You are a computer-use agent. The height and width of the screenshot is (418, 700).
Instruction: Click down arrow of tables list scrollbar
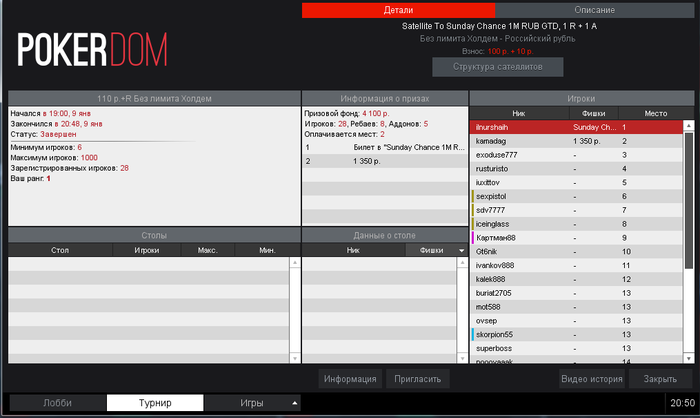pos(295,358)
